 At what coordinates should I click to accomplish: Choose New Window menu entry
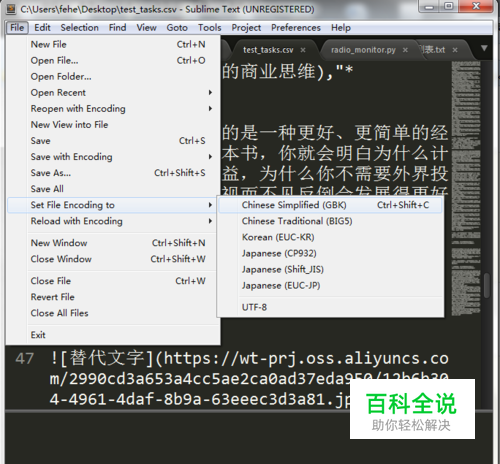pyautogui.click(x=113, y=243)
